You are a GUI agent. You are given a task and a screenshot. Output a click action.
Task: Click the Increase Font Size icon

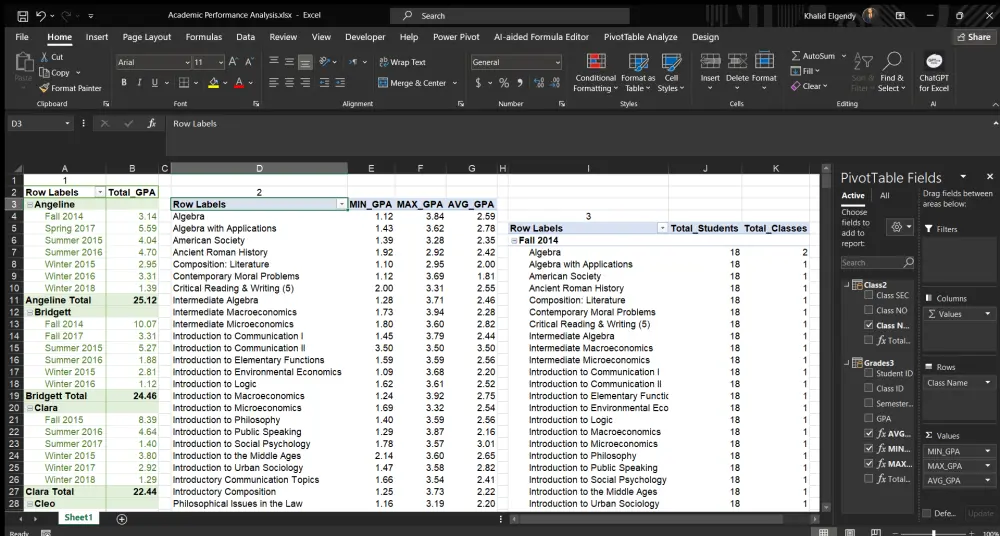233,62
